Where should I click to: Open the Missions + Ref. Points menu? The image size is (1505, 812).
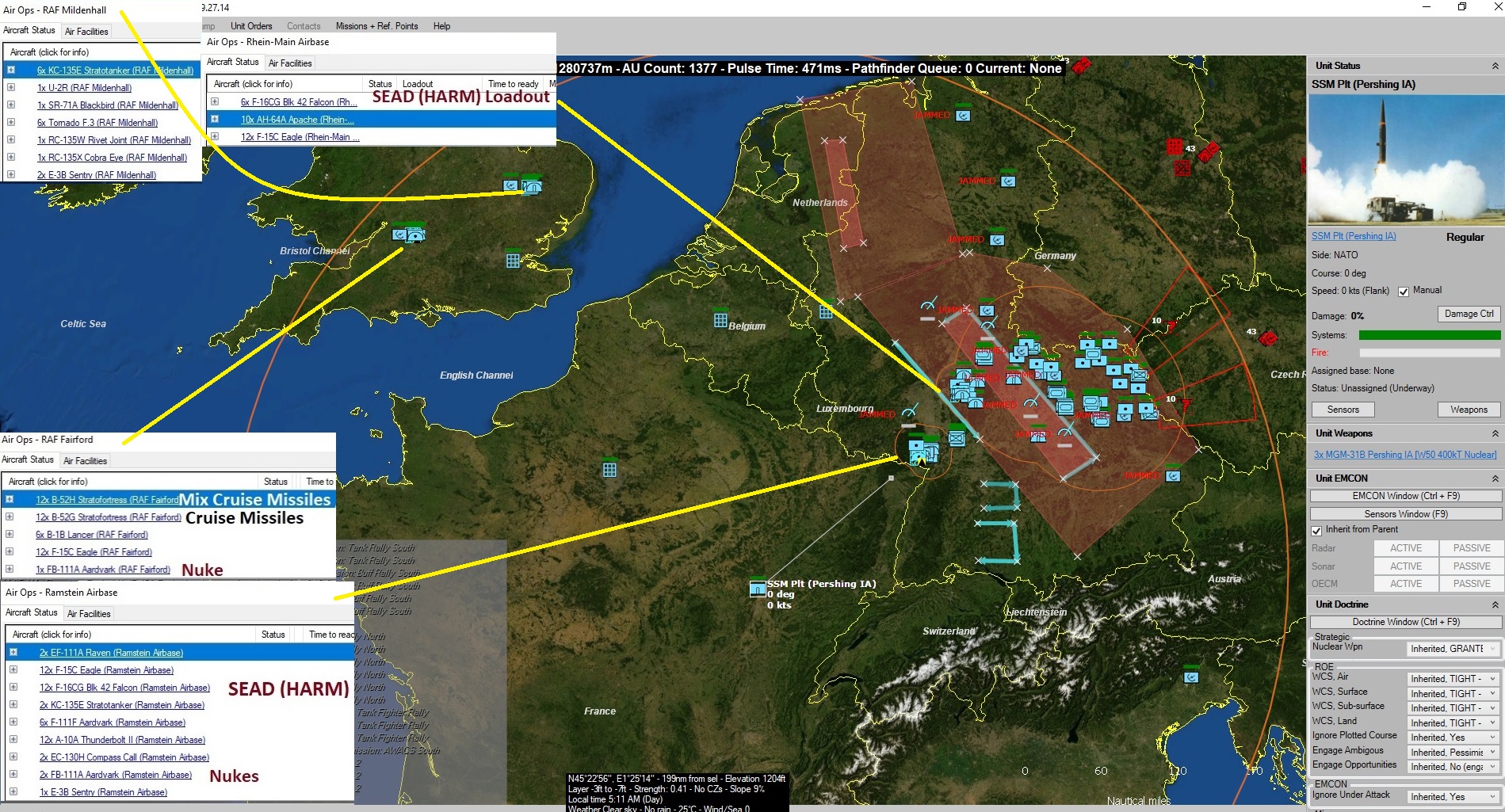click(x=376, y=26)
